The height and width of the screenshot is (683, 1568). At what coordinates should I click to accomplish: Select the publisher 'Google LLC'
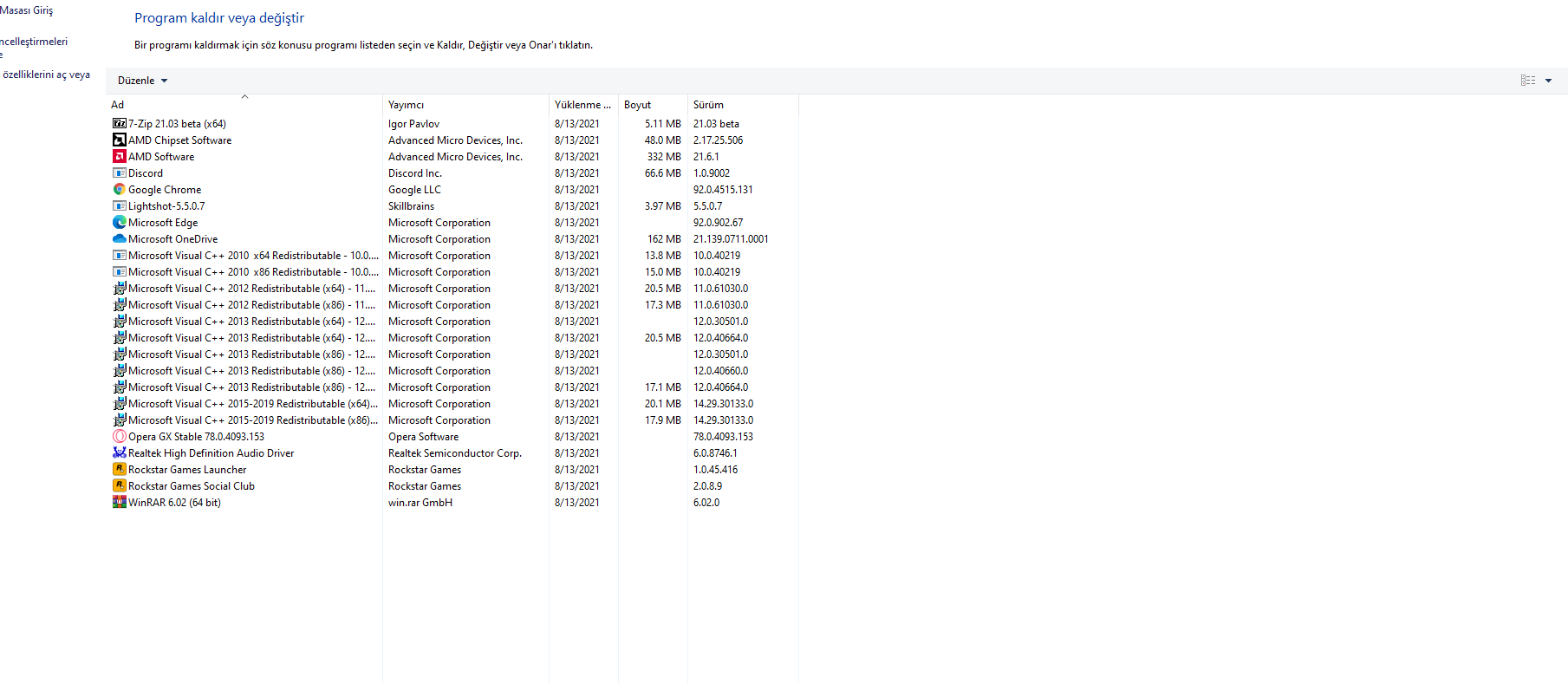click(414, 190)
